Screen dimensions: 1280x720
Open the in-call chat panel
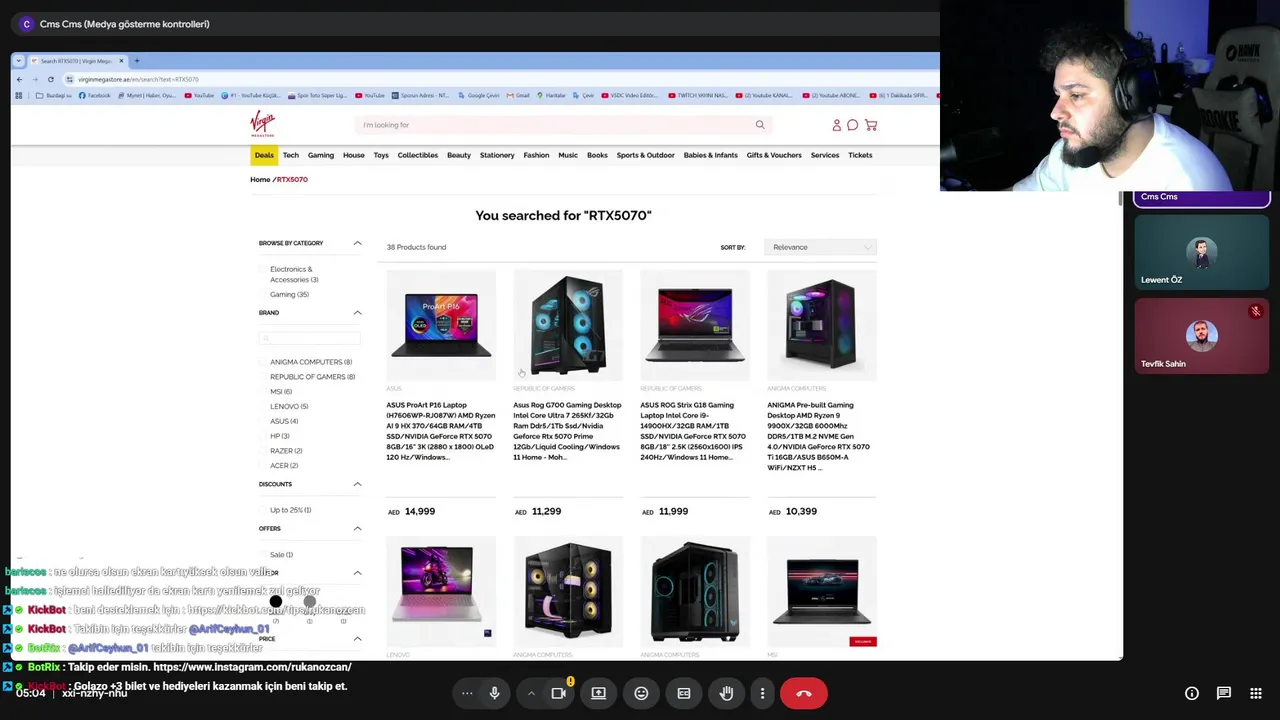pos(1223,693)
